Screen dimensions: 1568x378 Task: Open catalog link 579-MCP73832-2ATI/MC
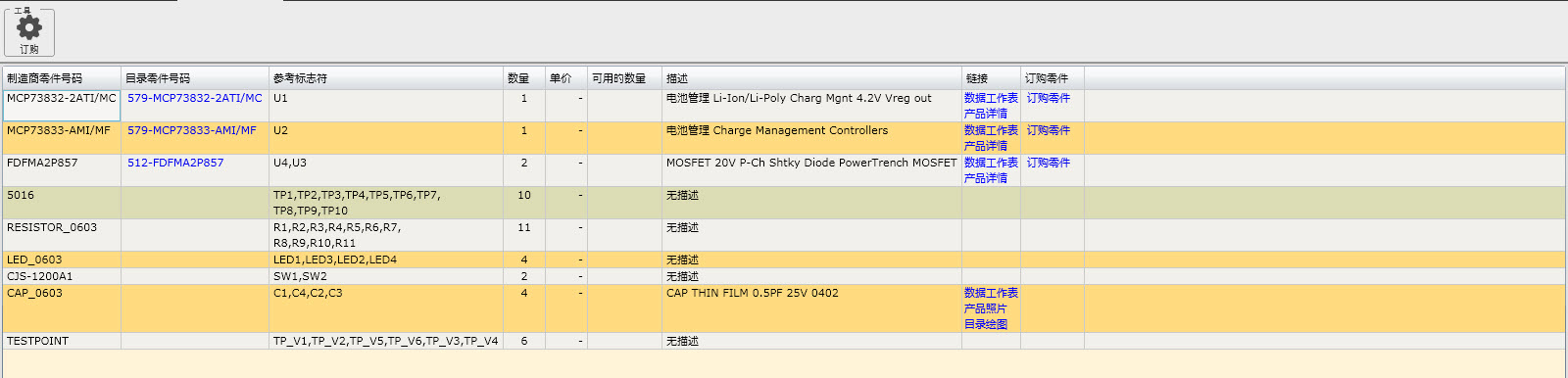(x=194, y=98)
